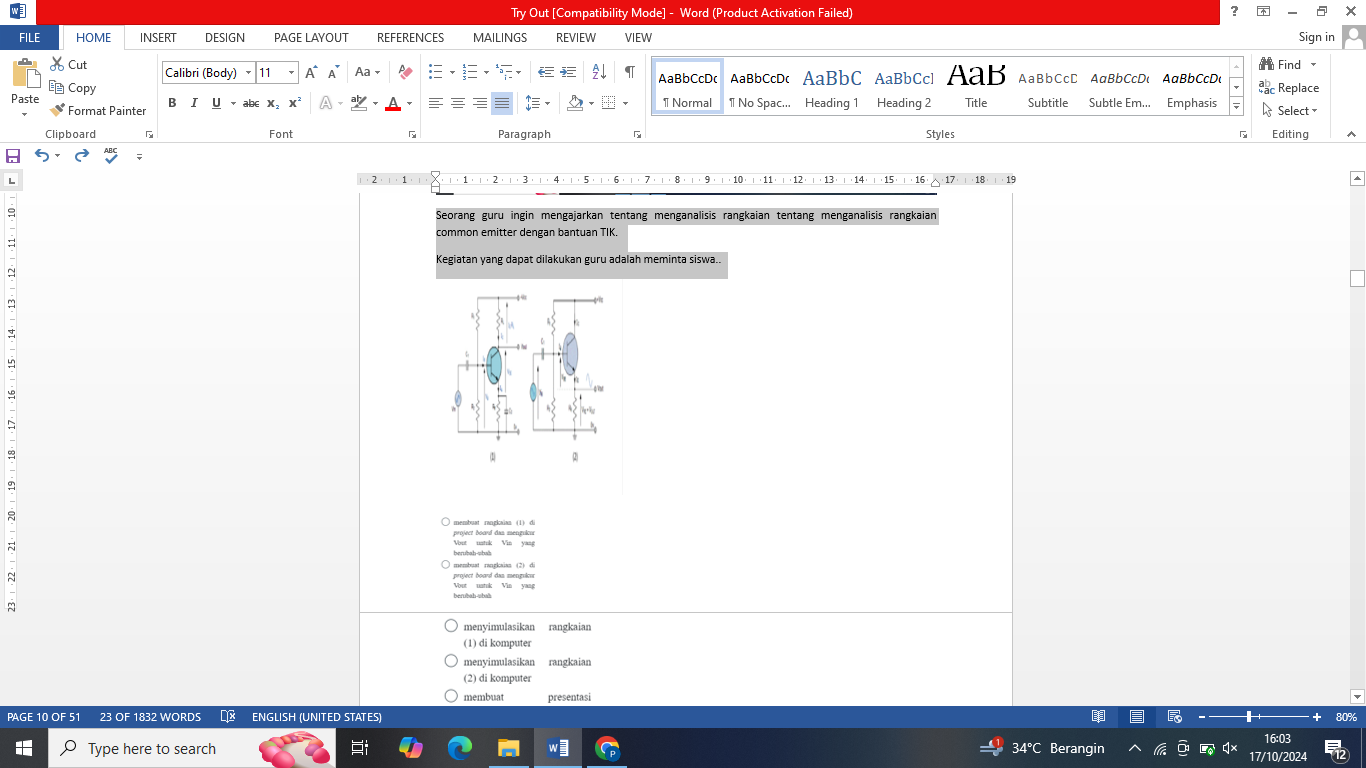Screen dimensions: 1366x768
Task: Justify the paragraph text
Action: (502, 103)
